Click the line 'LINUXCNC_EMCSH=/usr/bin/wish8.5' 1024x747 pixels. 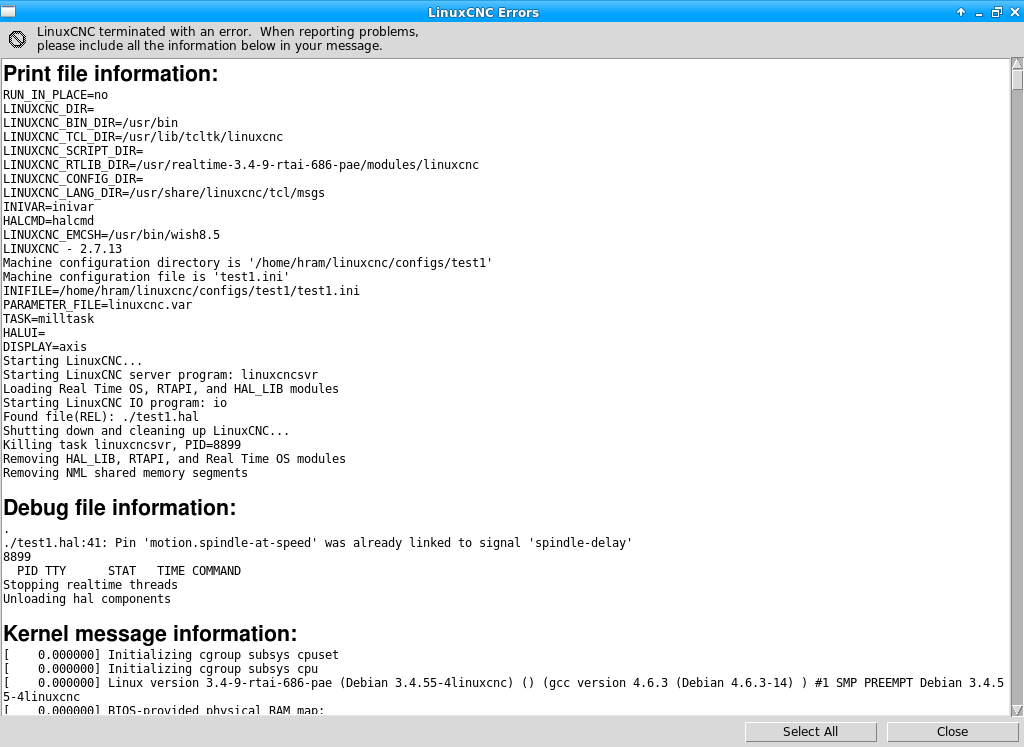click(x=112, y=235)
